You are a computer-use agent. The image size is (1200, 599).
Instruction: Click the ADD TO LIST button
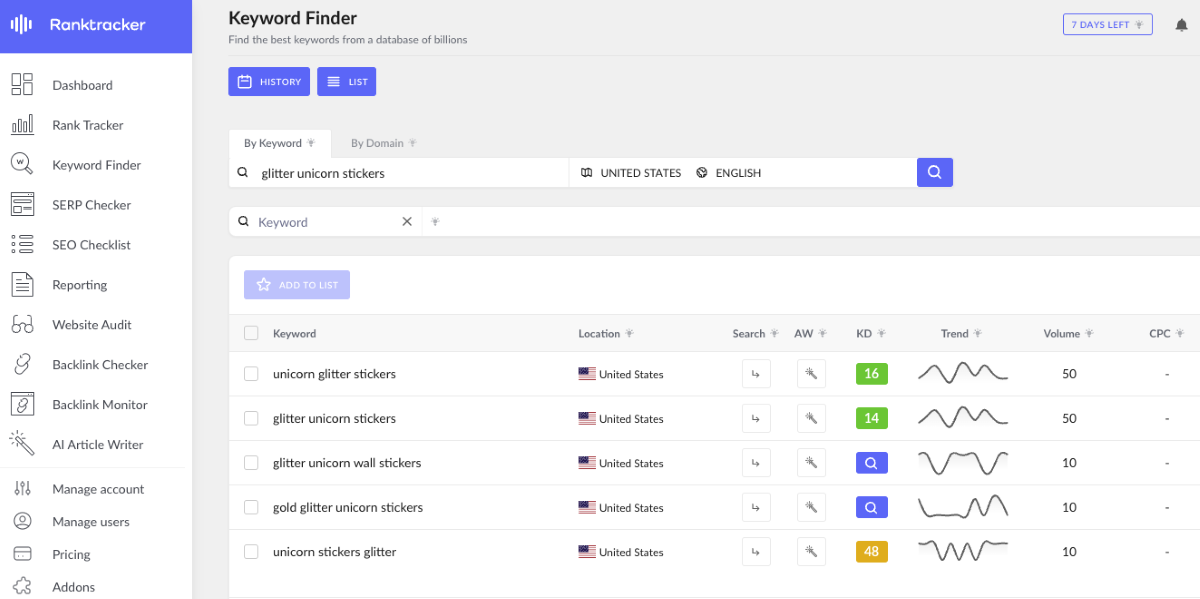[297, 285]
